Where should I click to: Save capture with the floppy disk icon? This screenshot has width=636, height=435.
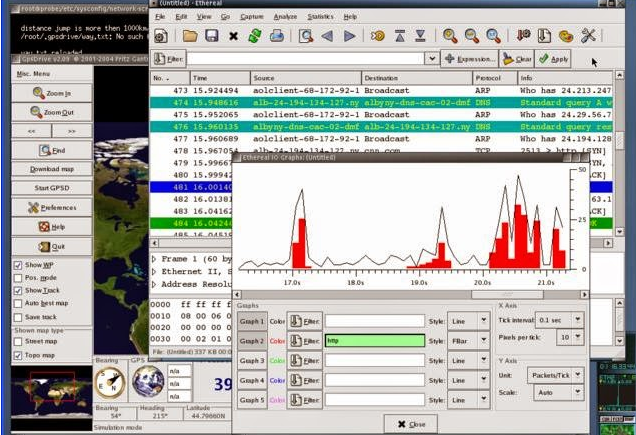tap(212, 36)
